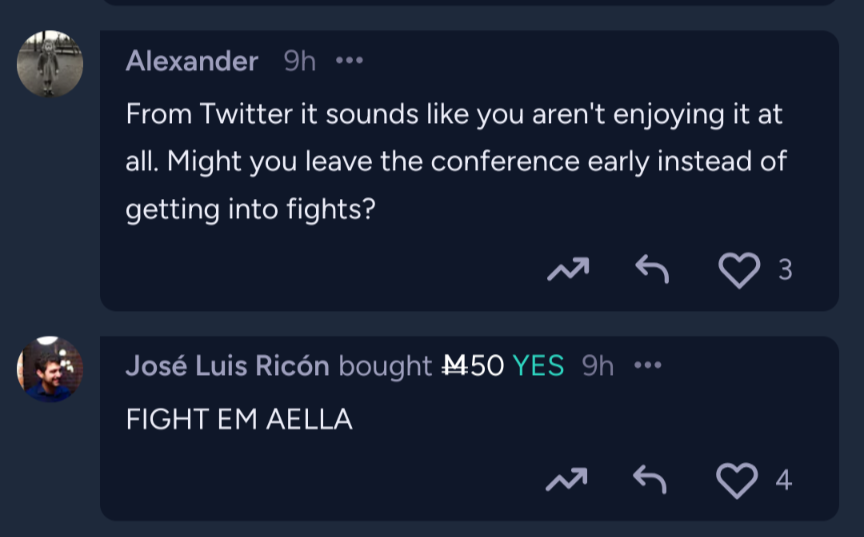Click the 9h timestamp on José's comment
864x537 pixels.
click(598, 366)
